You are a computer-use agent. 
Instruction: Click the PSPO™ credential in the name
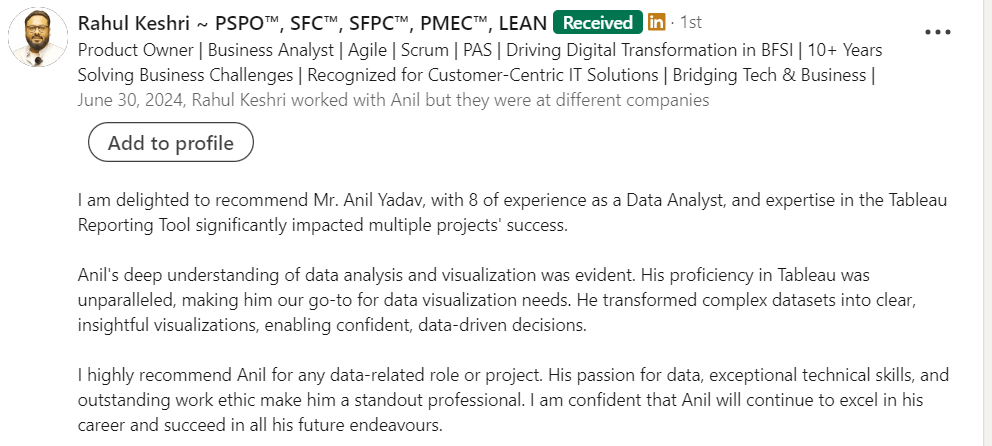coord(245,22)
